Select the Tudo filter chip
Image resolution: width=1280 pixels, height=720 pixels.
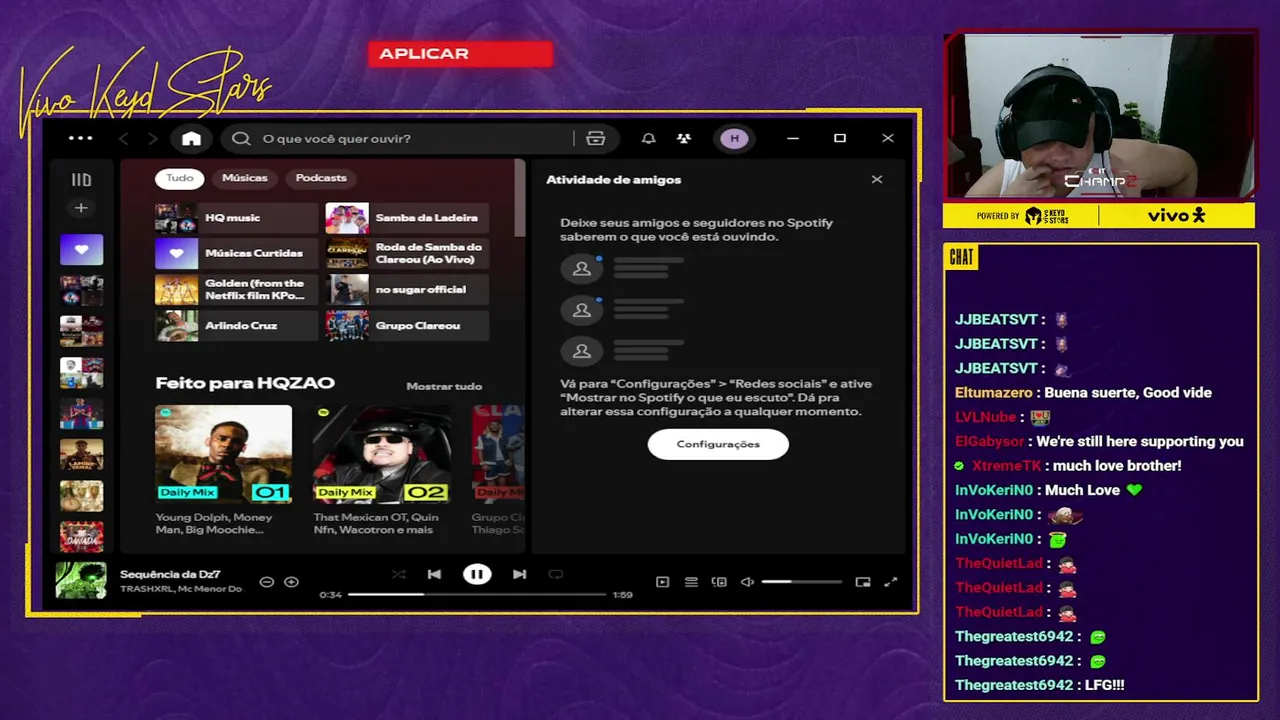click(x=180, y=178)
